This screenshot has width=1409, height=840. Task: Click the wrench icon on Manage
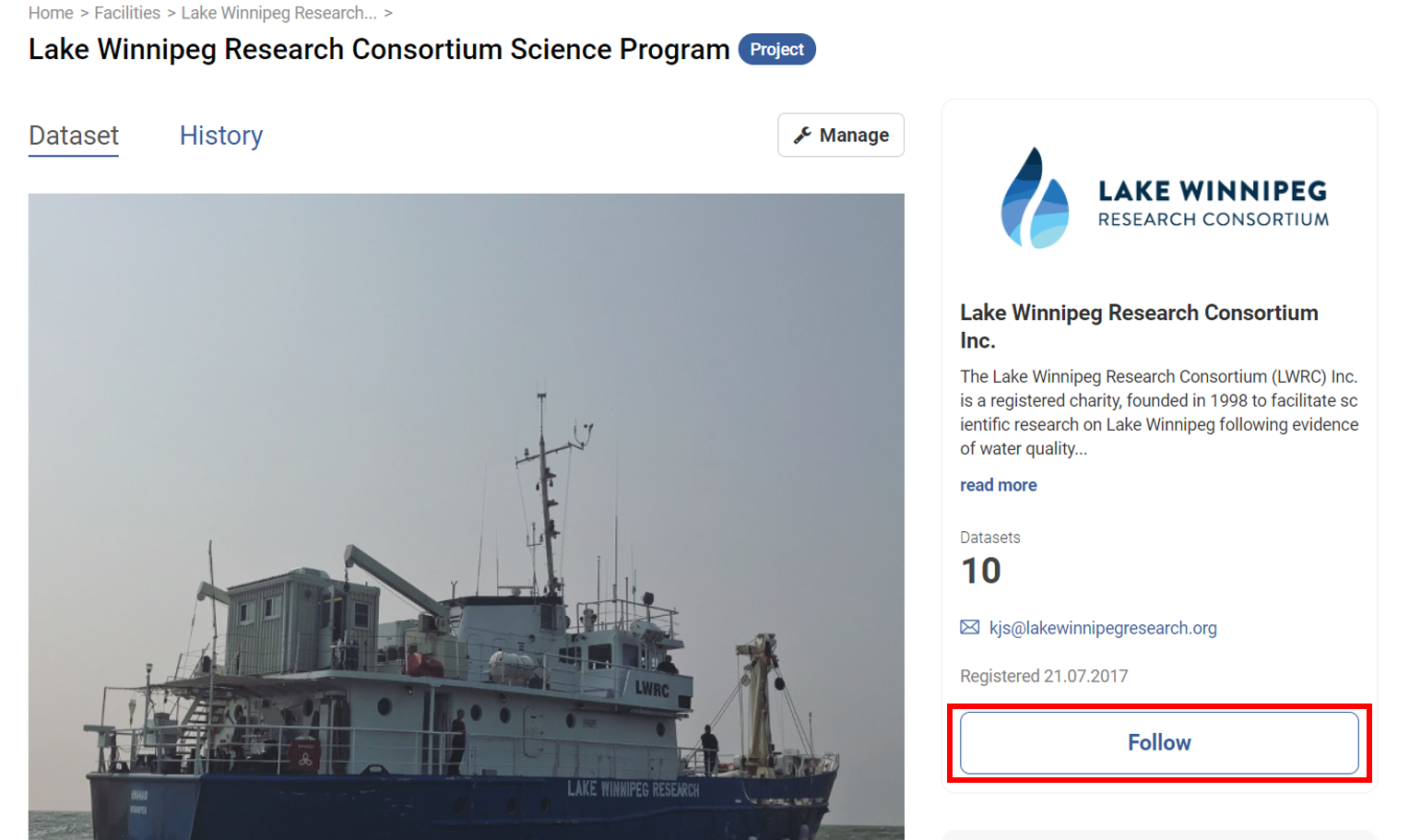802,136
